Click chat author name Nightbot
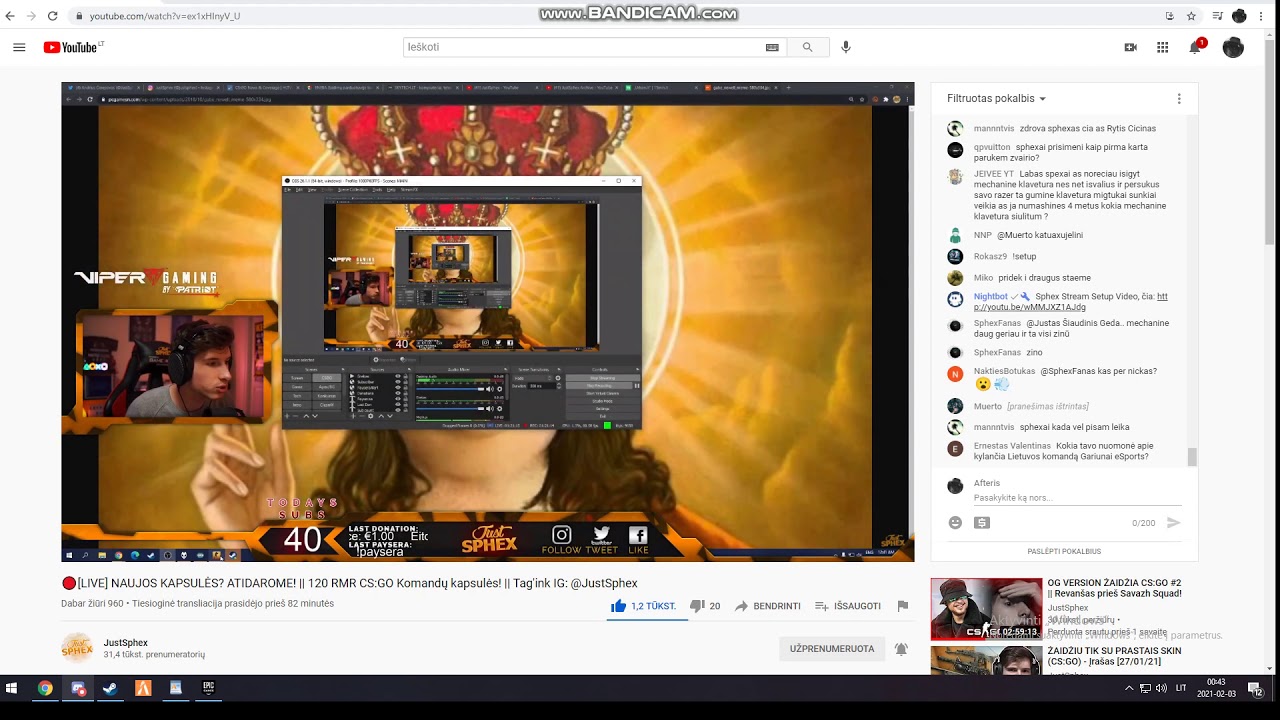 pyautogui.click(x=990, y=296)
